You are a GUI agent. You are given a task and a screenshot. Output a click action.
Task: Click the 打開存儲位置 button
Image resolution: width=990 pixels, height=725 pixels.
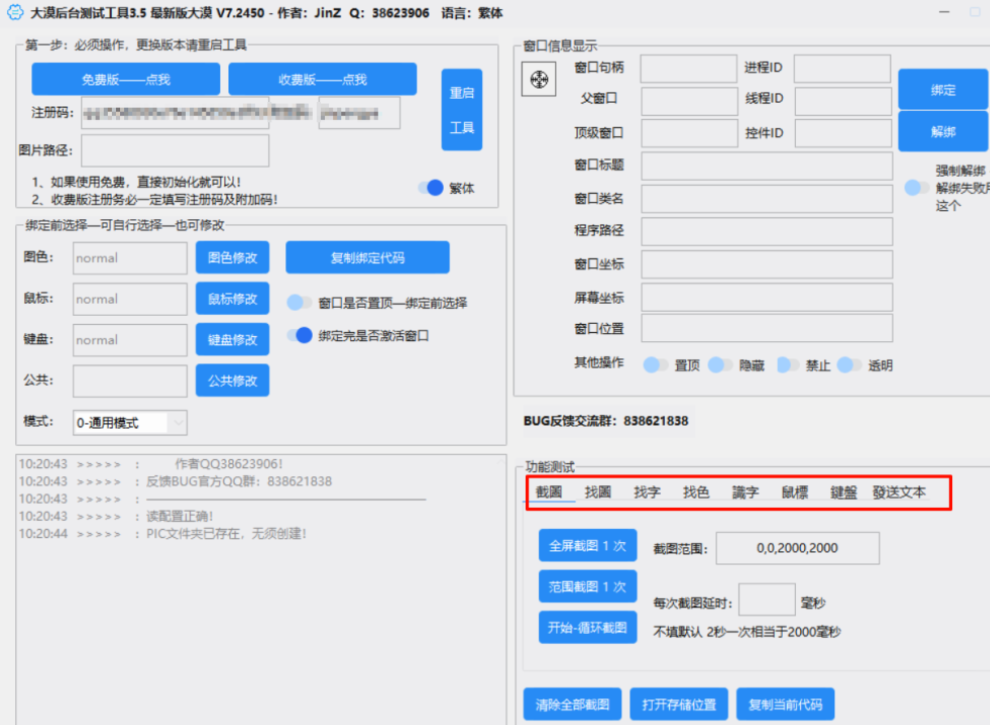coord(678,703)
